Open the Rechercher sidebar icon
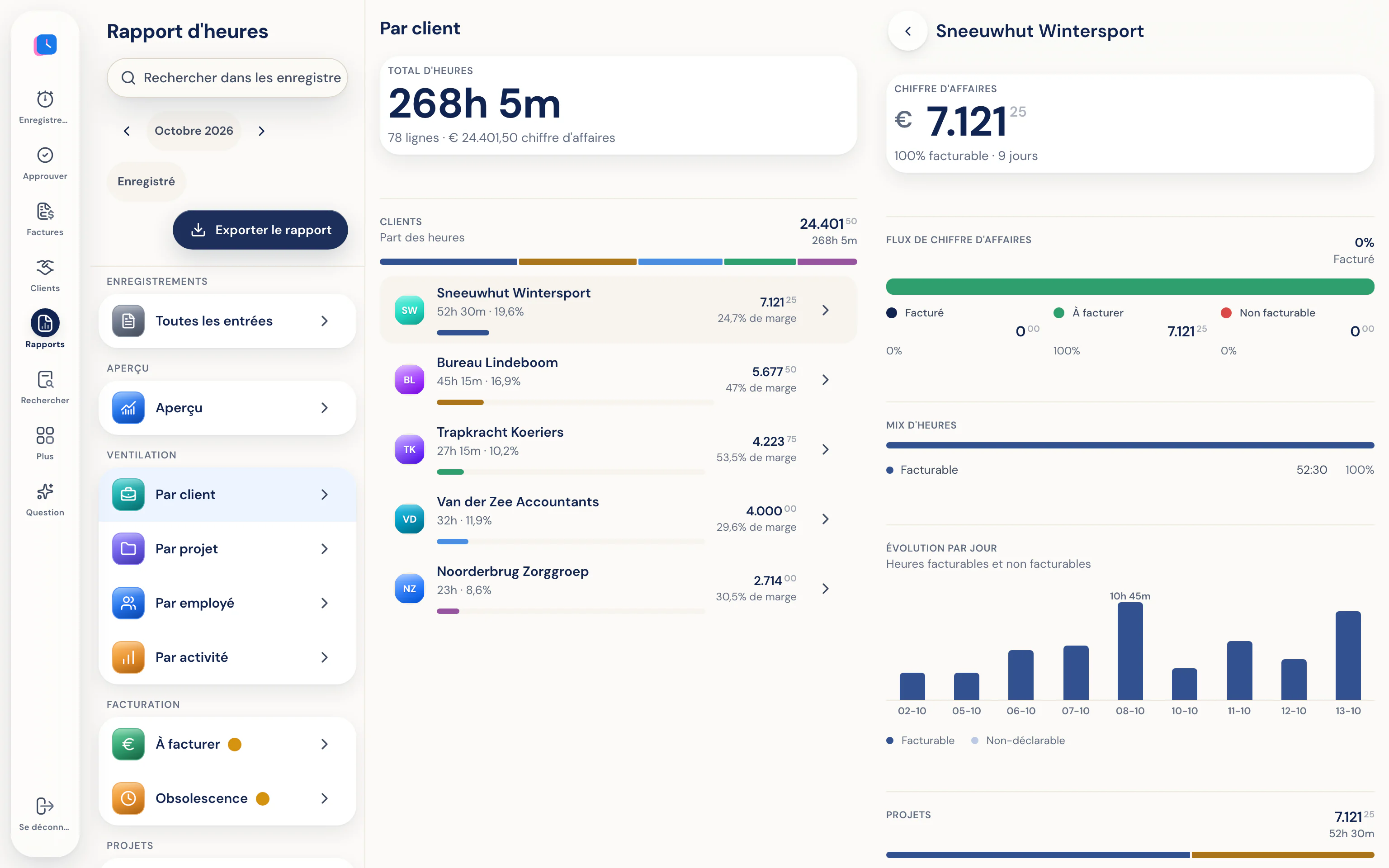This screenshot has height=868, width=1389. click(x=45, y=379)
